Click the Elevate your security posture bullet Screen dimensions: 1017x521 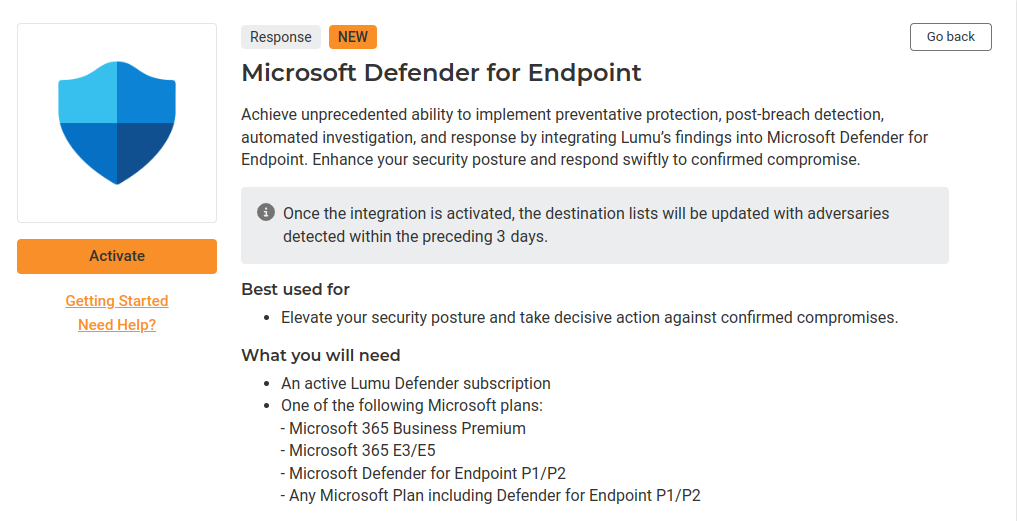click(x=589, y=318)
